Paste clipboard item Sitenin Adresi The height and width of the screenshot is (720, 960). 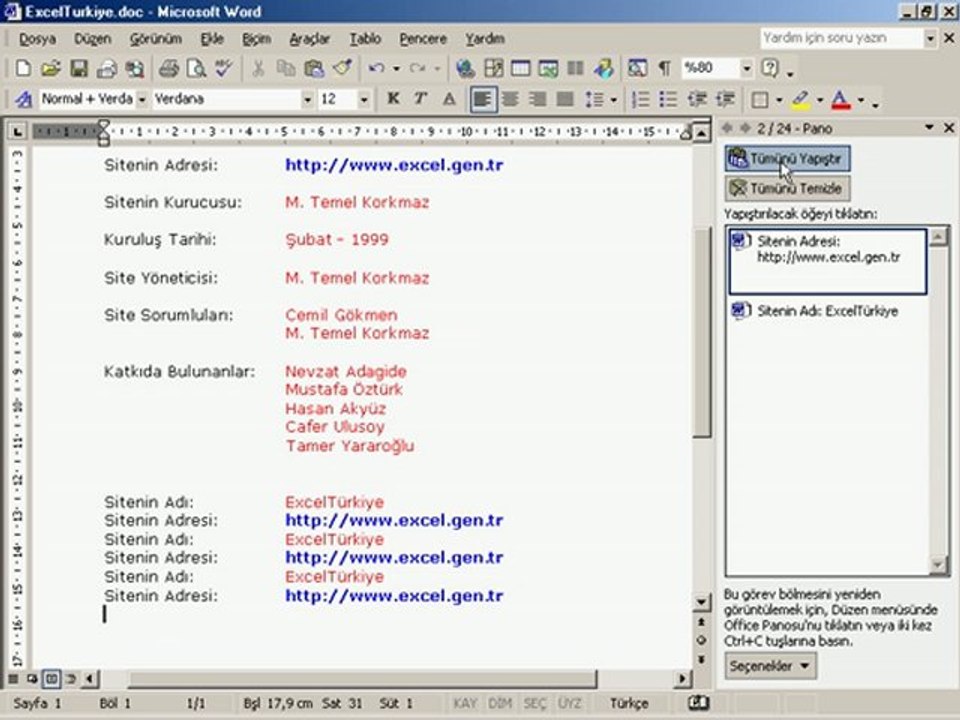827,261
